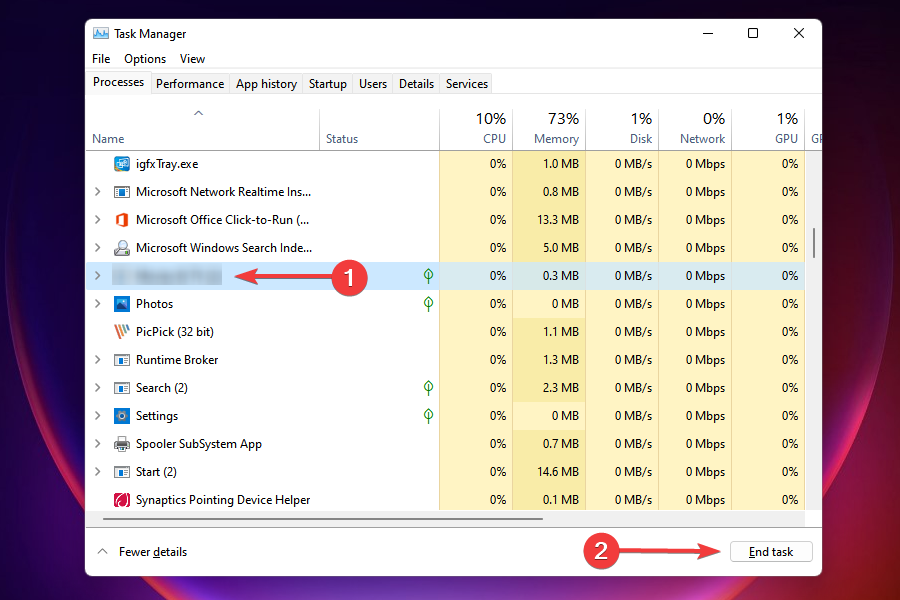The image size is (900, 600).
Task: Click the Microsoft Windows Search Indexer icon
Action: point(122,247)
